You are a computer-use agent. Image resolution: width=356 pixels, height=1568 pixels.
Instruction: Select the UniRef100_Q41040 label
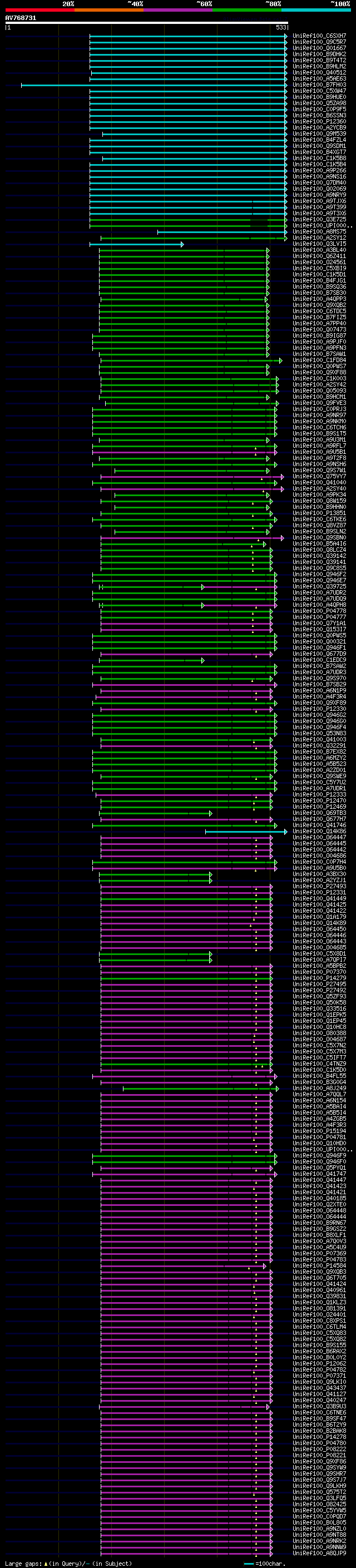[x=319, y=483]
